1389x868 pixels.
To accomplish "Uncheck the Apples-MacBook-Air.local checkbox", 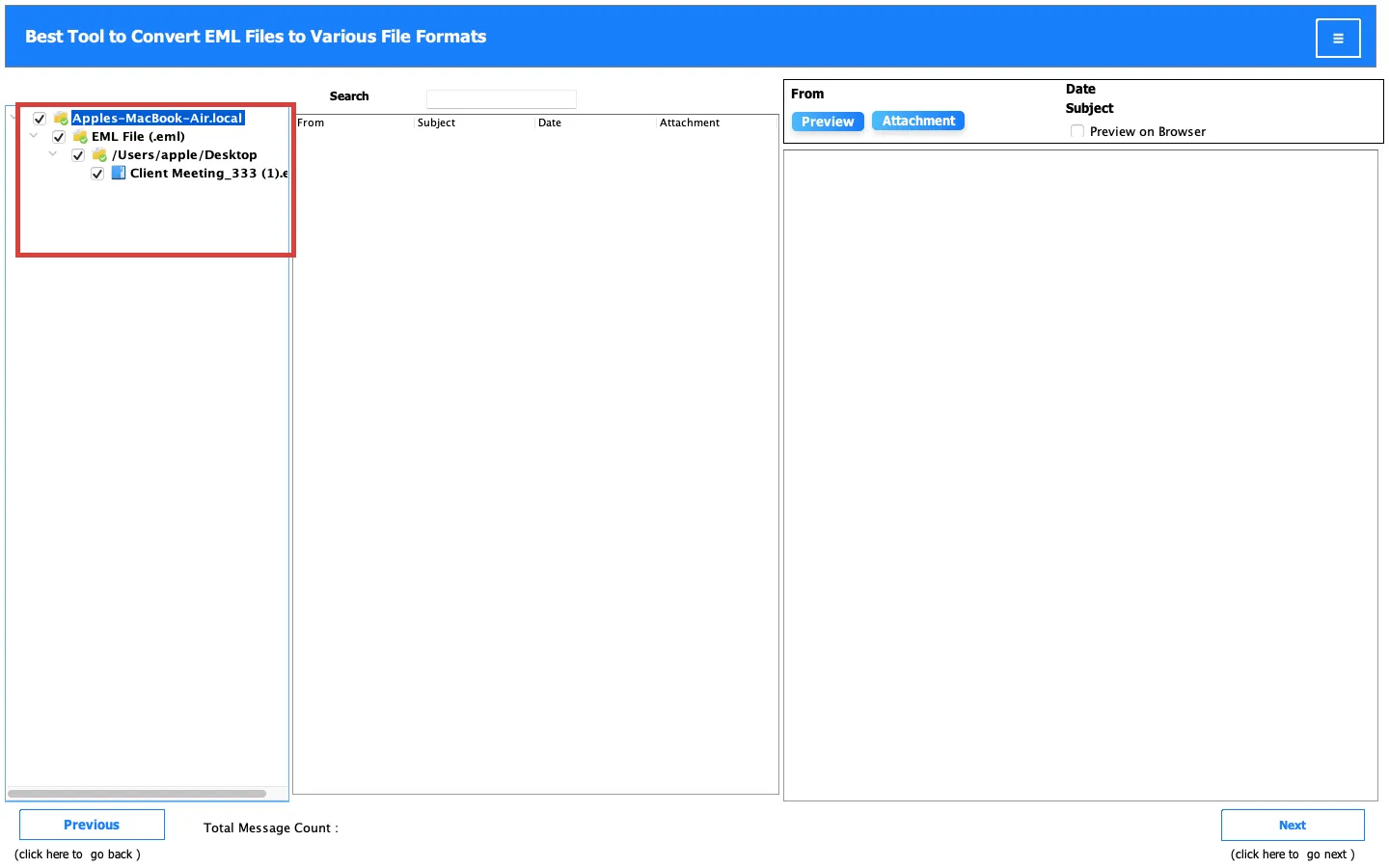I will [x=40, y=119].
